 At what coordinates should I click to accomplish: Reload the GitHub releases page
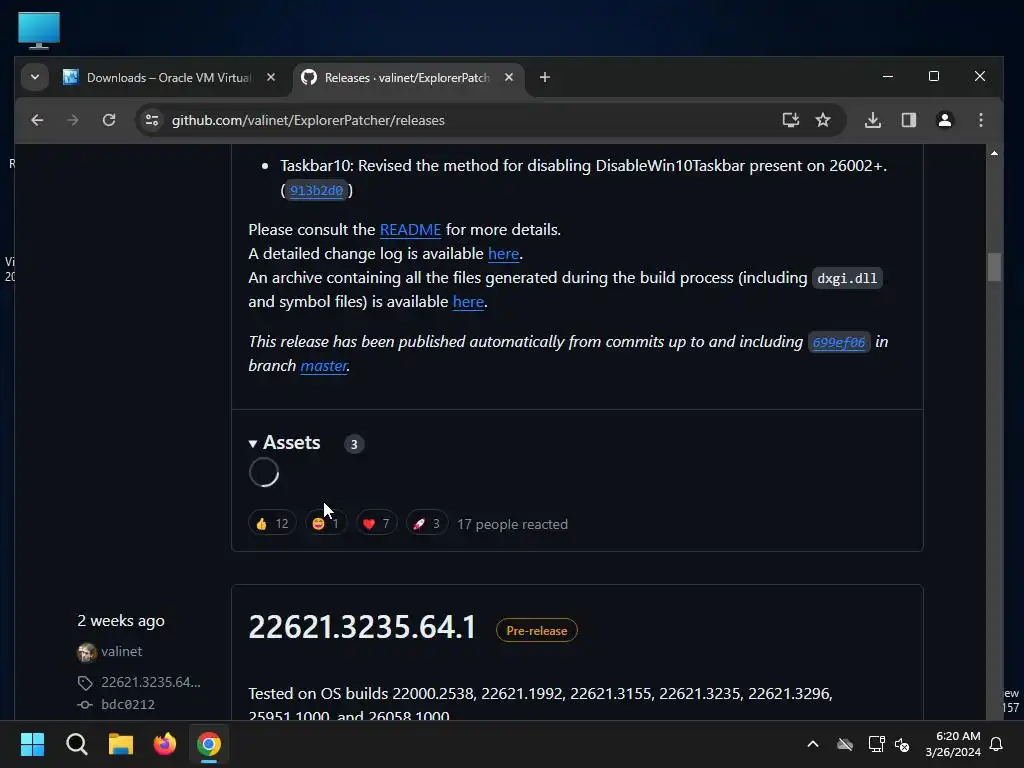[x=109, y=120]
